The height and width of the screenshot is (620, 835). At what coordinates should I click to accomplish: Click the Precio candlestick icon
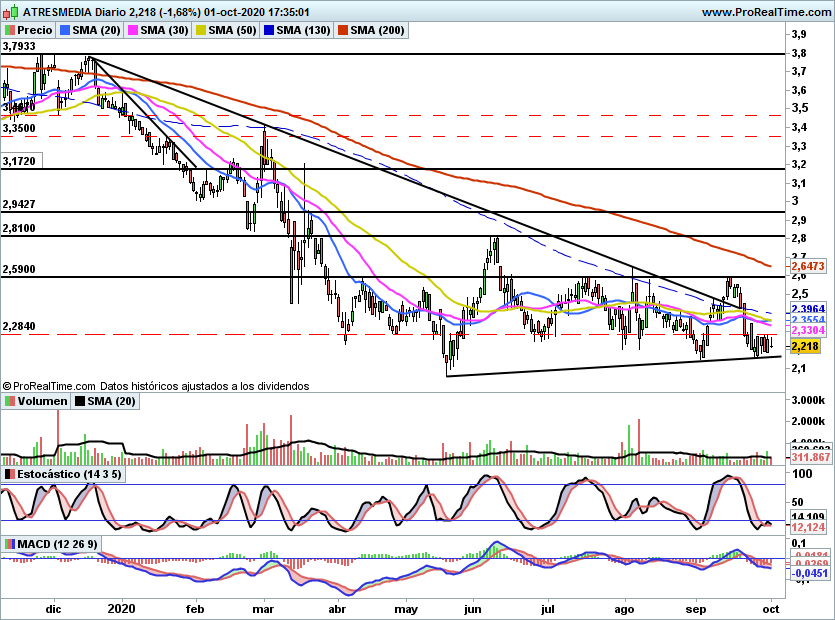tap(10, 30)
